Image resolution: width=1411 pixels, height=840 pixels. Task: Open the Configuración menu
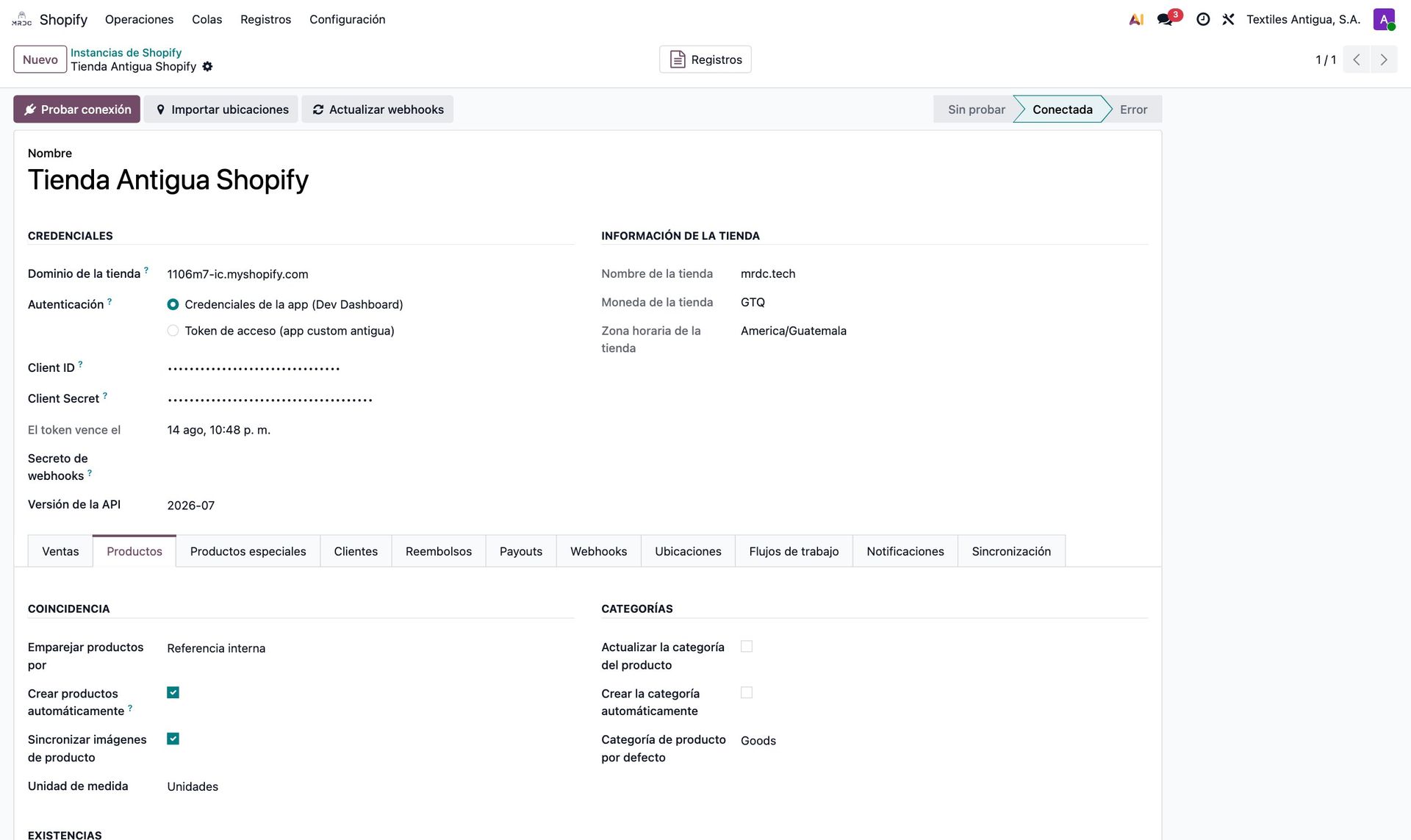pos(347,19)
